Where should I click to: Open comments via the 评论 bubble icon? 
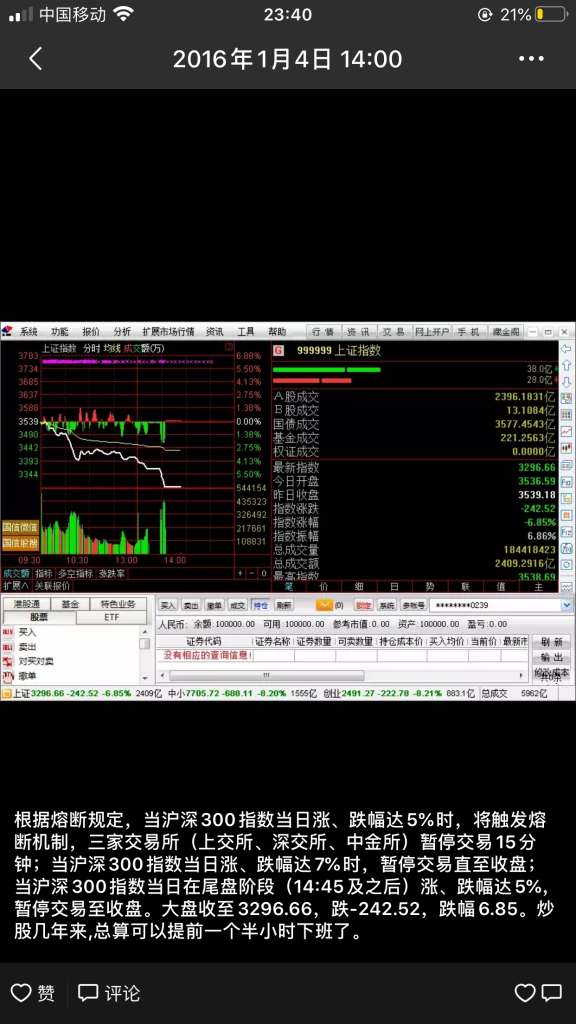(88, 993)
